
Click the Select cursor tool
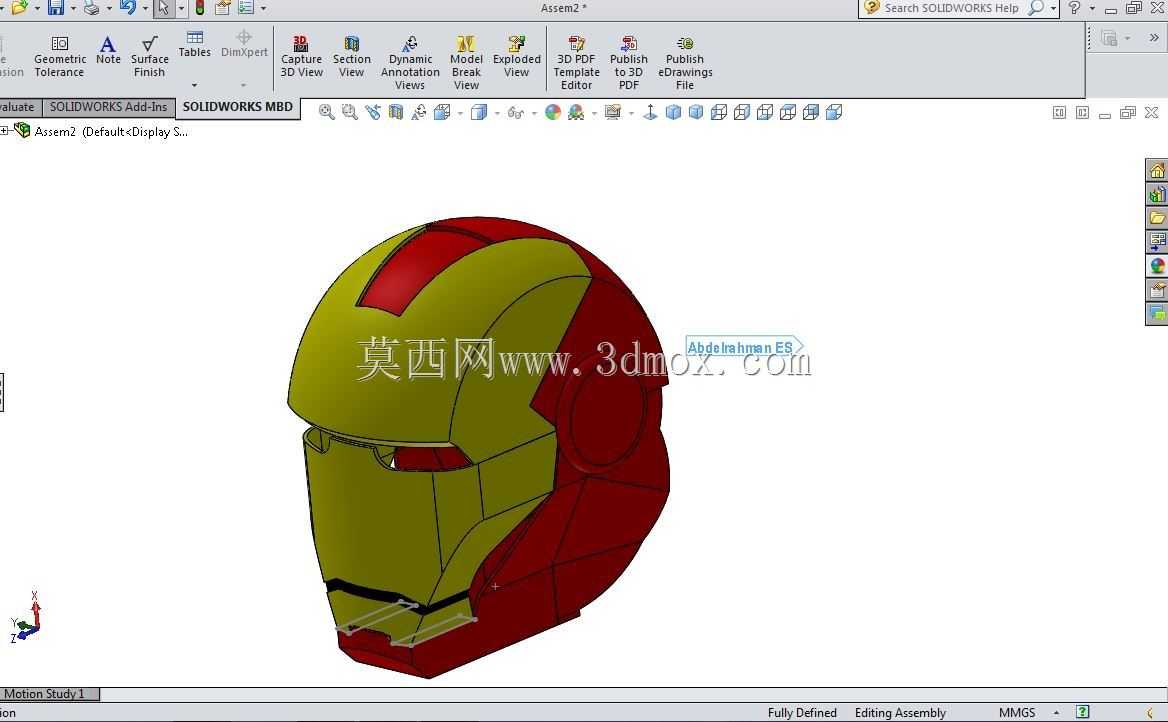click(164, 8)
